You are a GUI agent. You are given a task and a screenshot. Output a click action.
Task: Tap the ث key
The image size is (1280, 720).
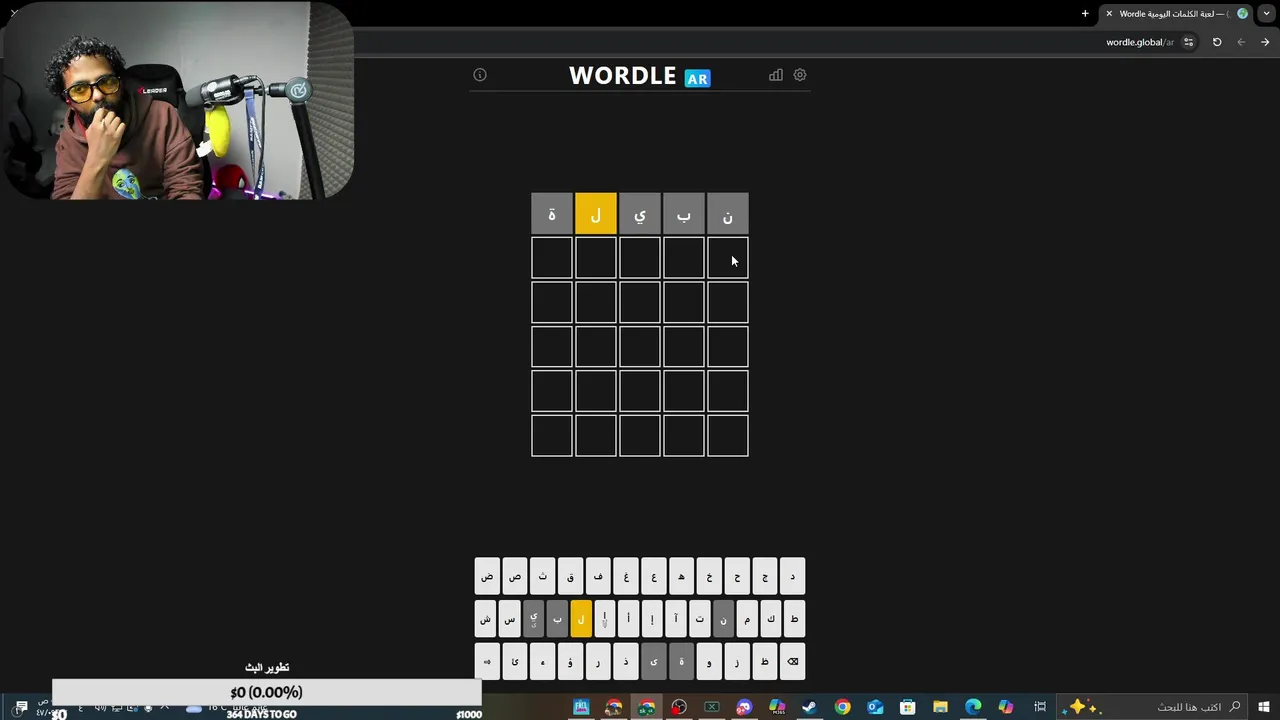[x=543, y=577]
